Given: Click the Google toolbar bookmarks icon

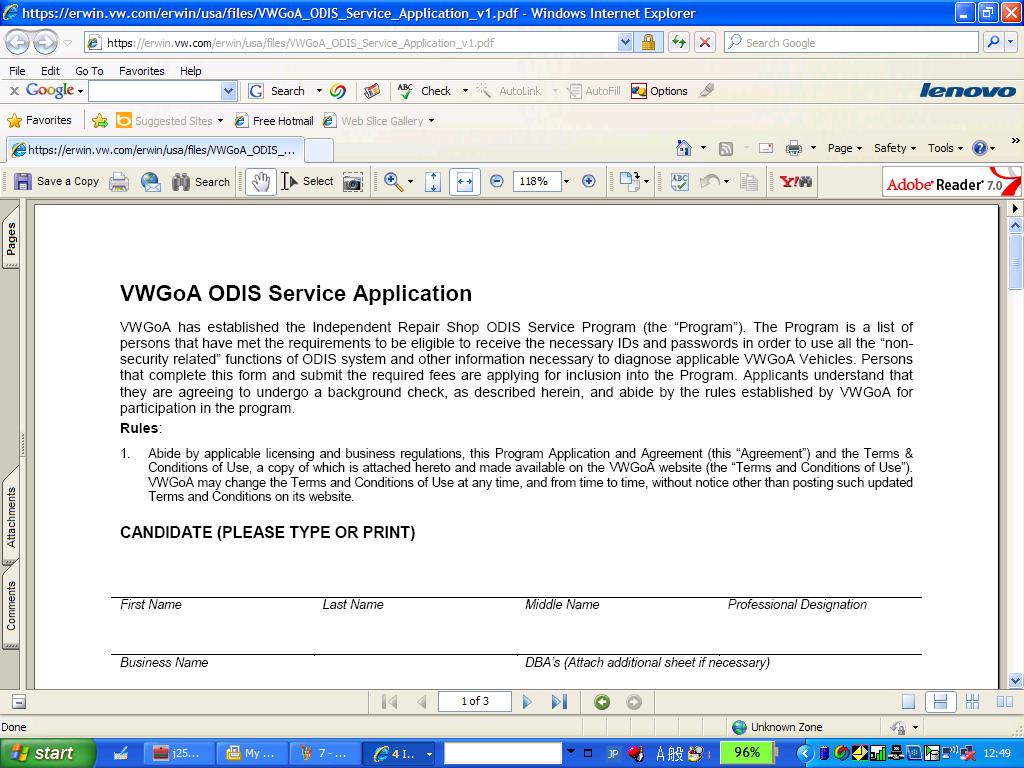Looking at the screenshot, I should click(x=372, y=91).
